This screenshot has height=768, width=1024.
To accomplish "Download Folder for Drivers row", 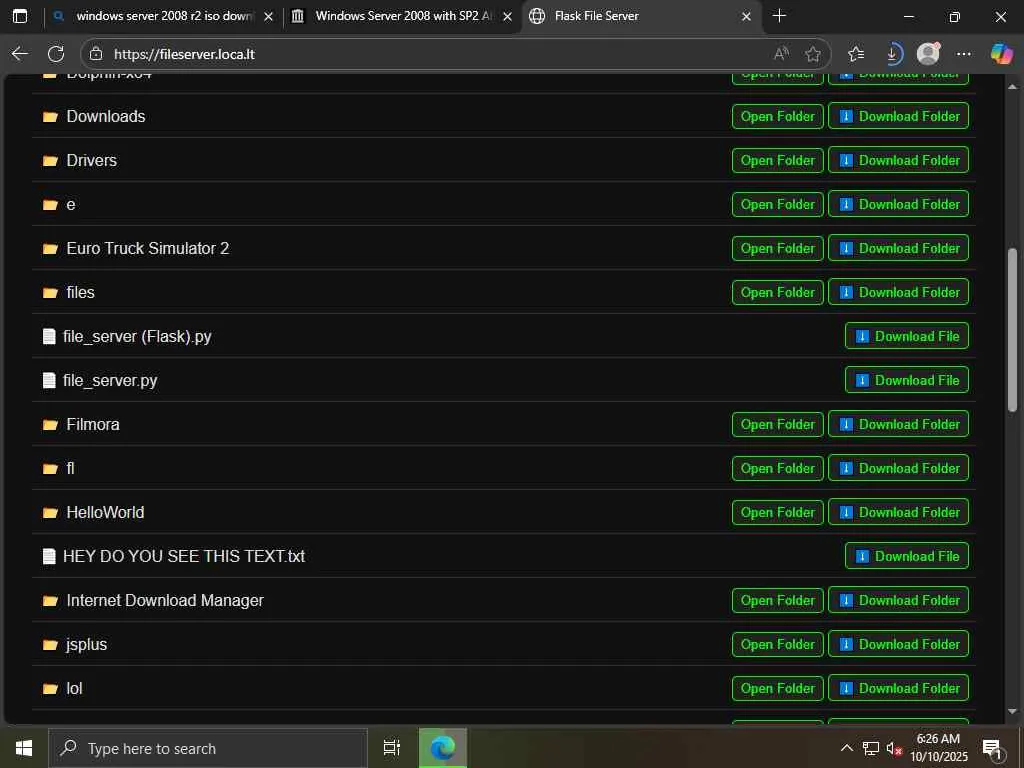I will tap(899, 160).
